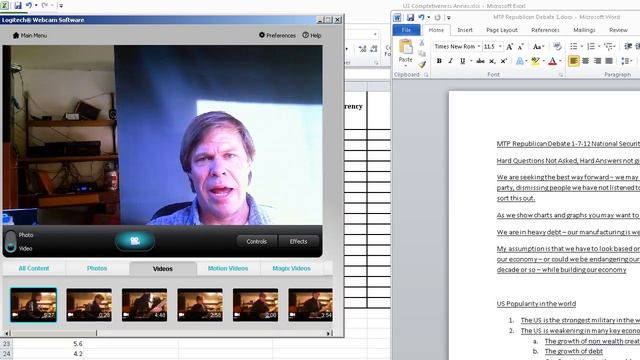Open Customize Quick Access Toolbar in Word
The height and width of the screenshot is (360, 640).
(449, 18)
